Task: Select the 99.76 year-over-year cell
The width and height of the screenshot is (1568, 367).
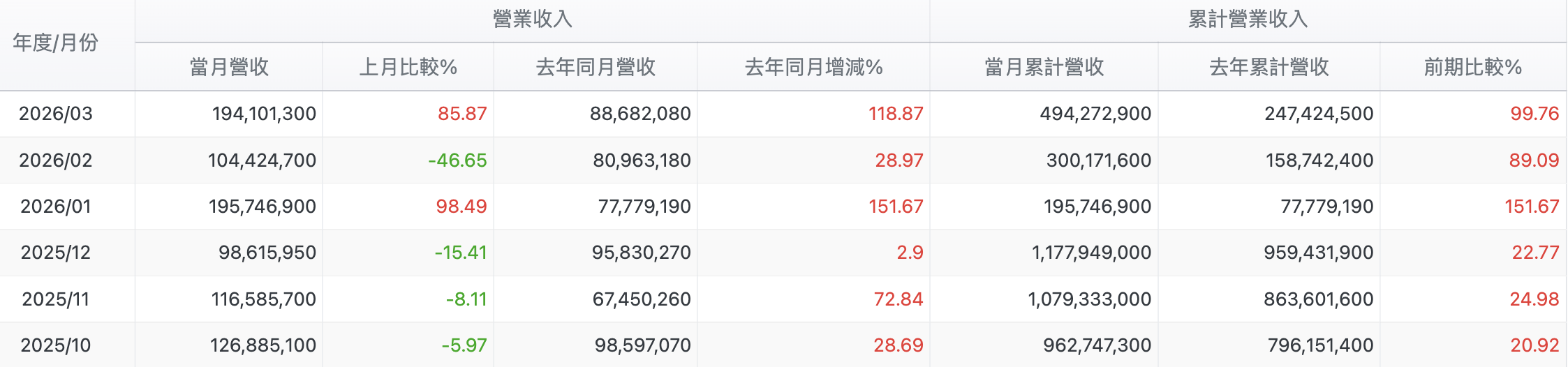Action: (1534, 114)
